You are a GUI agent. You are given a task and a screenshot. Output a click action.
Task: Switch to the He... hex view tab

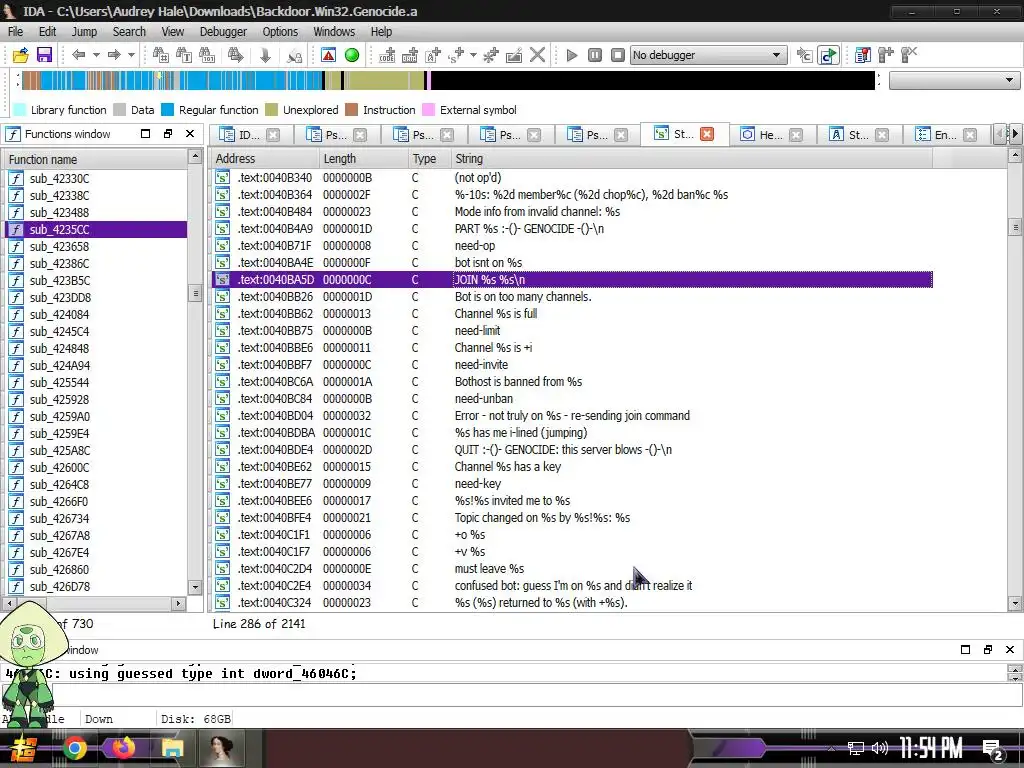tap(771, 135)
